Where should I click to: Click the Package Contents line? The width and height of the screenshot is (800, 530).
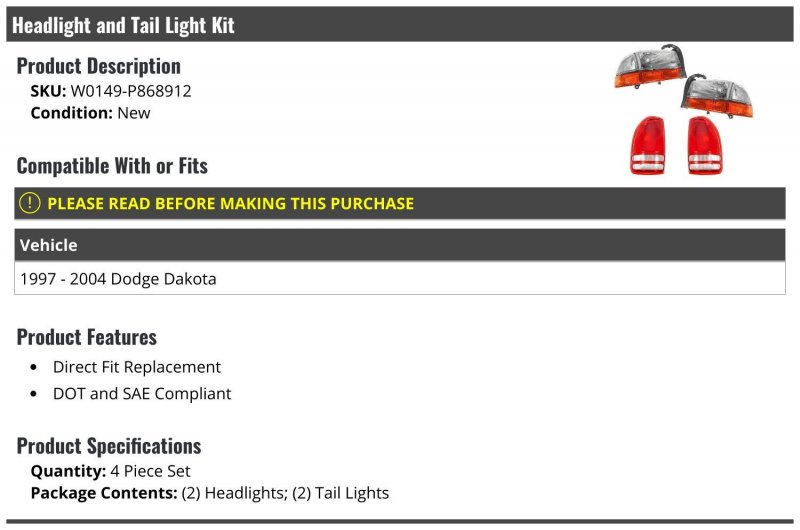point(210,493)
